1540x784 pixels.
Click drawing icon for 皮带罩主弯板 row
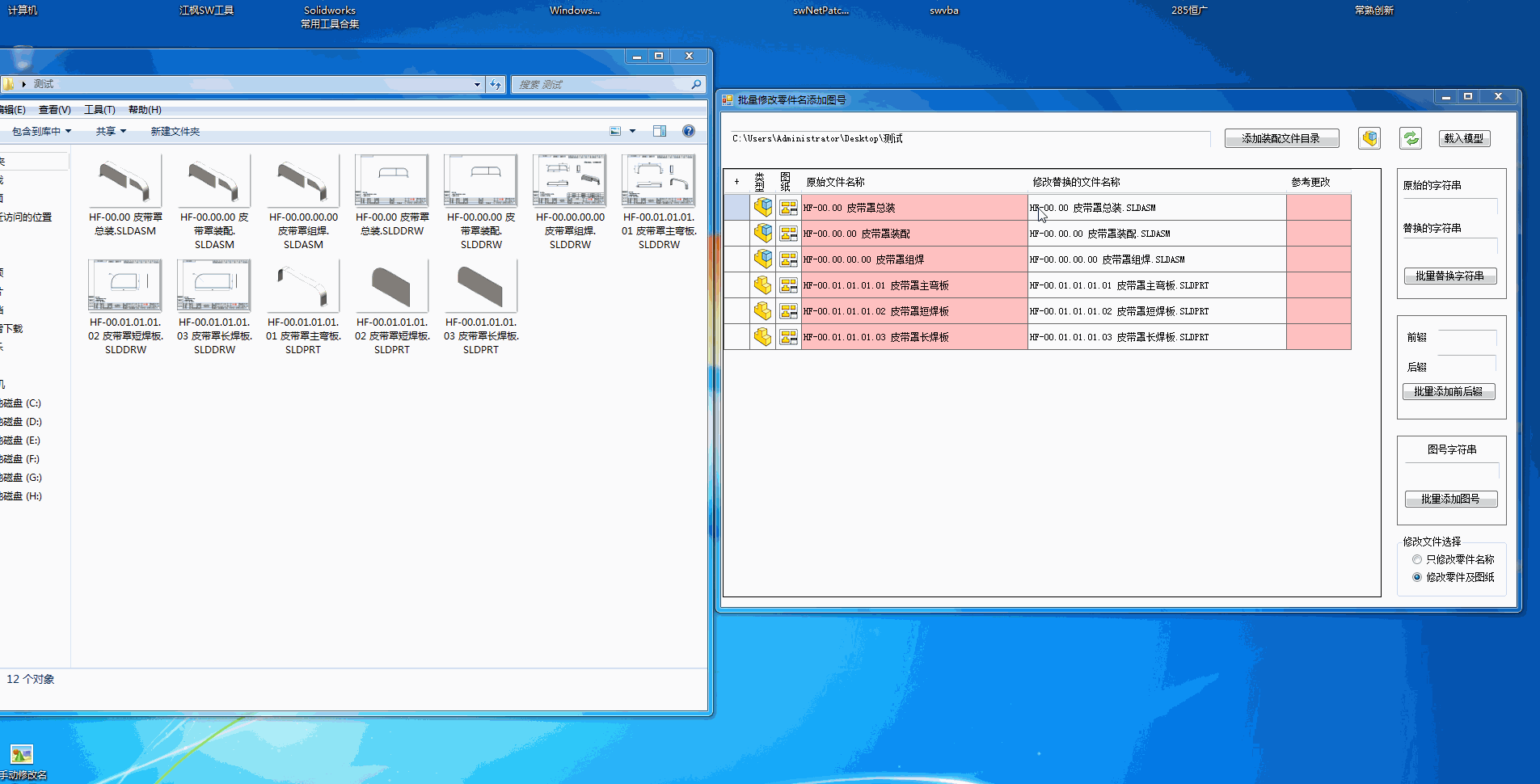coord(788,285)
